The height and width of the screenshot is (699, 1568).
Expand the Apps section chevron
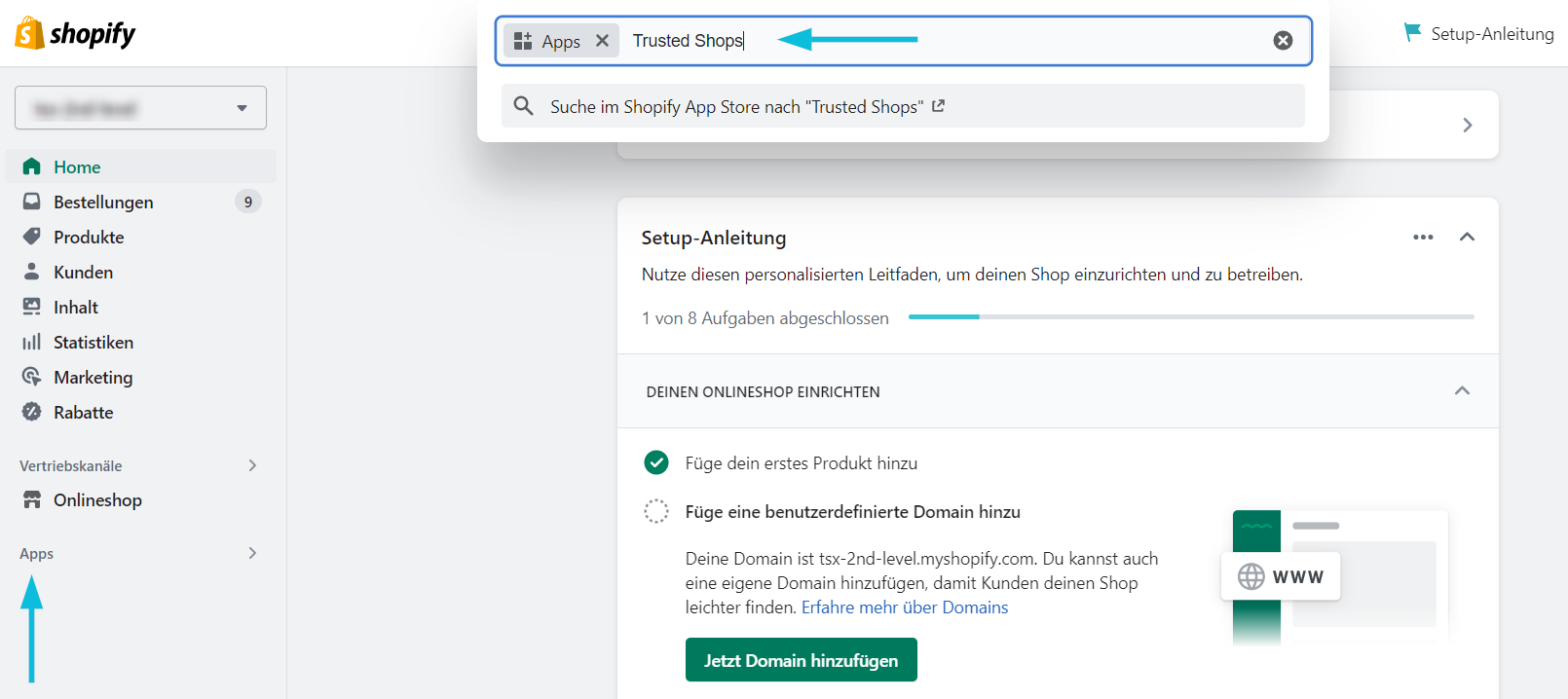coord(252,553)
